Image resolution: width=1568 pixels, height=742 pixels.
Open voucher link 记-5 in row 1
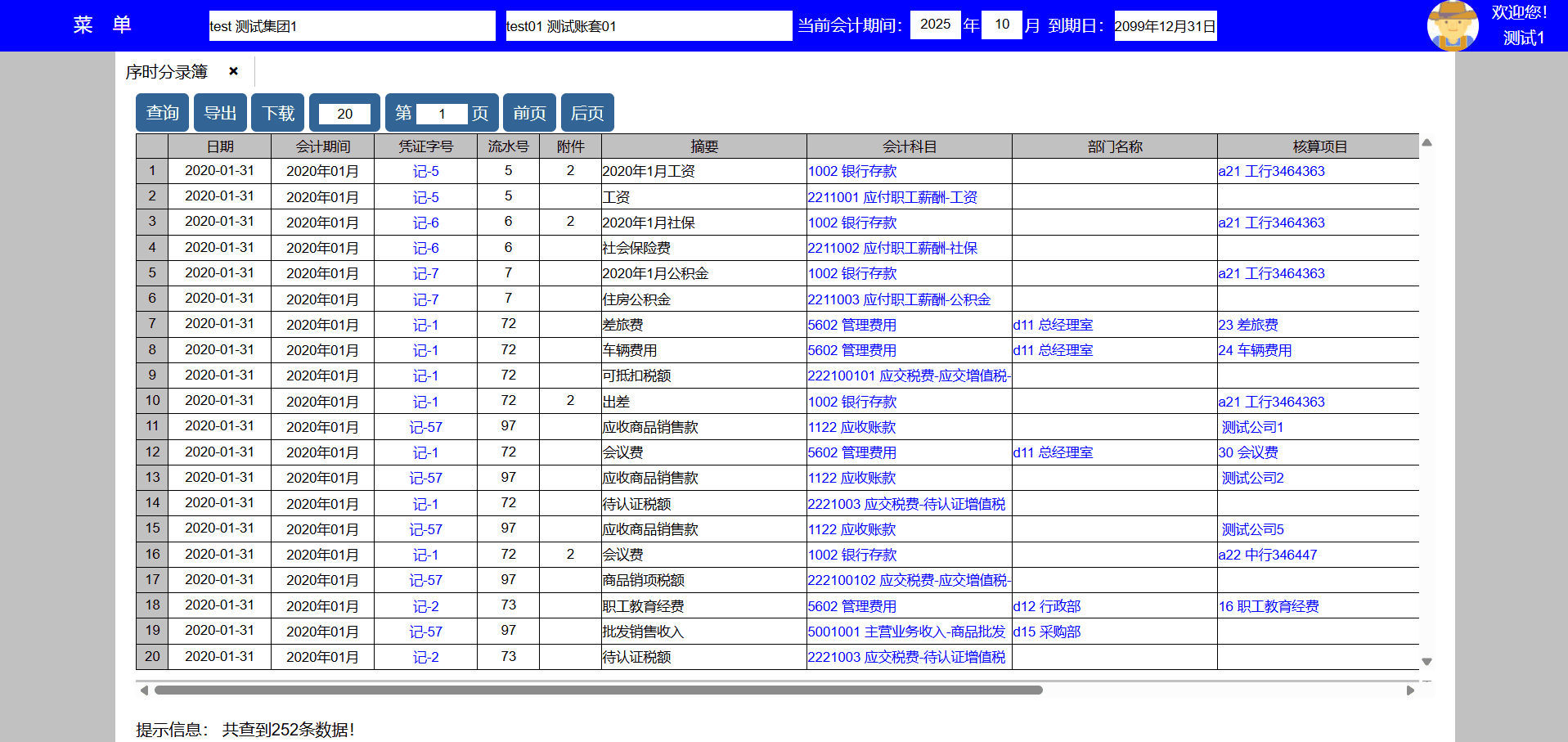[425, 172]
